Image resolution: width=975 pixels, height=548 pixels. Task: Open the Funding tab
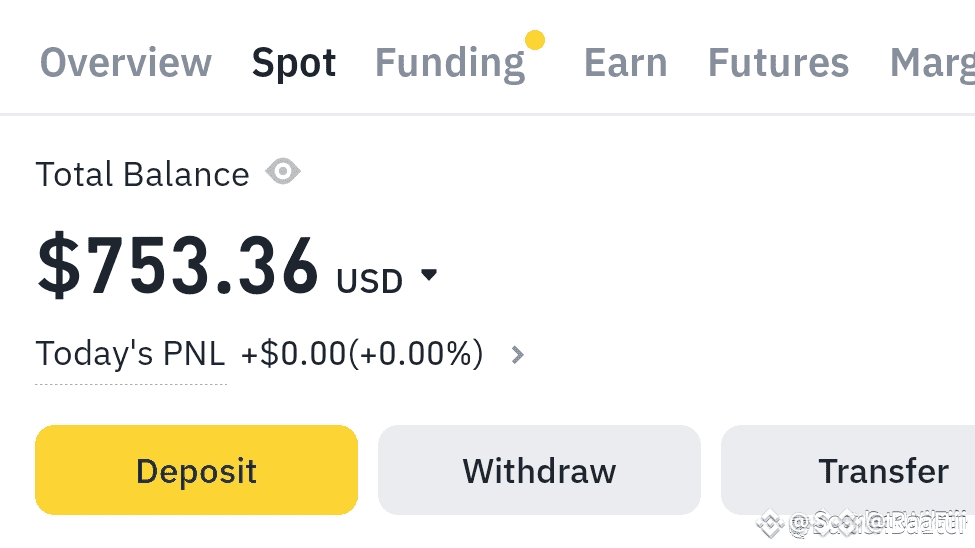coord(449,63)
